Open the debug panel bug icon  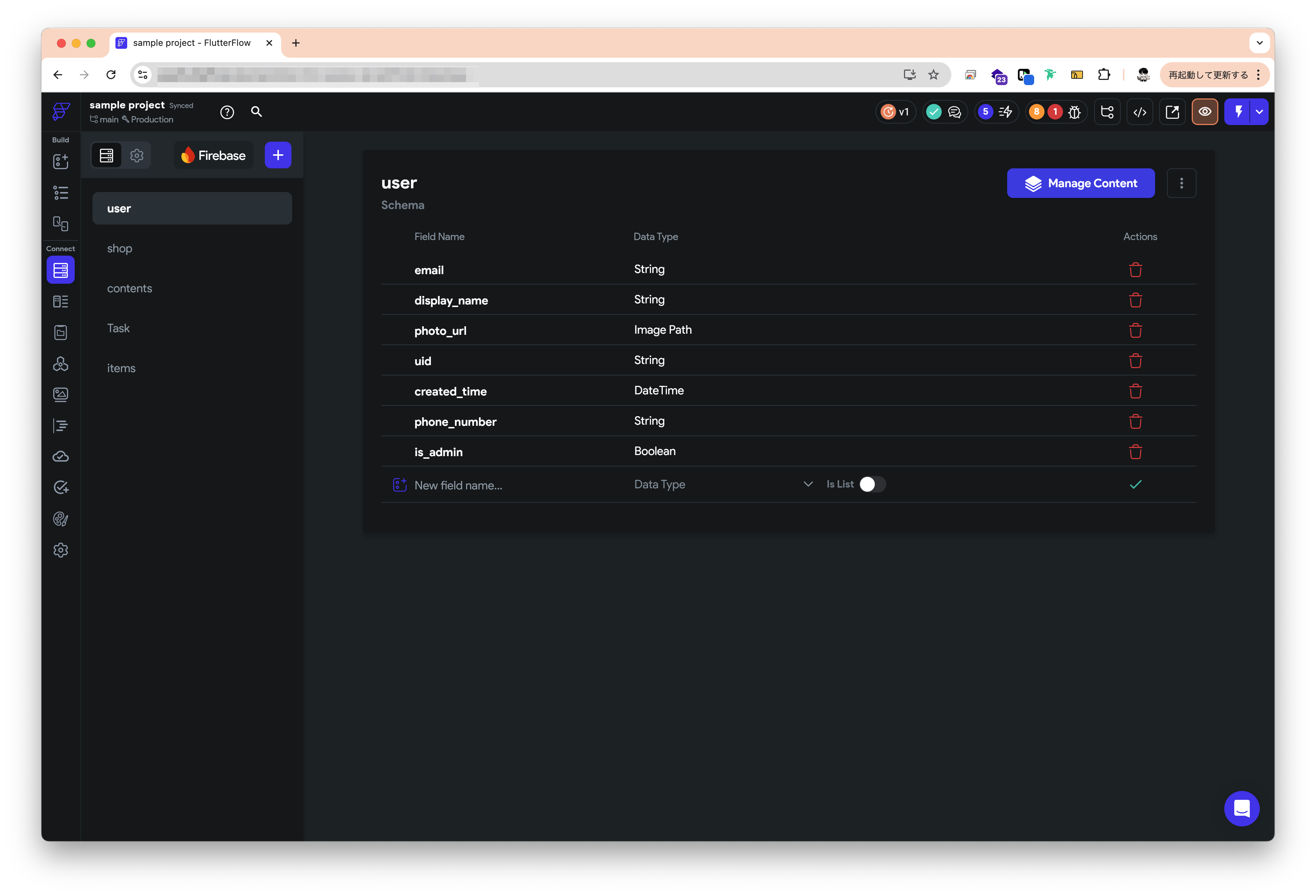1075,112
